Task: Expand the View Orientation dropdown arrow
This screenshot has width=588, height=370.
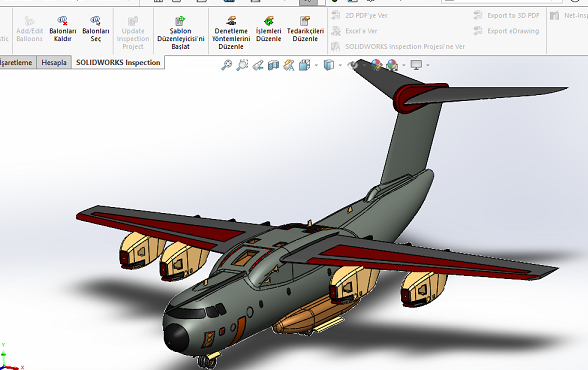Action: (316, 66)
